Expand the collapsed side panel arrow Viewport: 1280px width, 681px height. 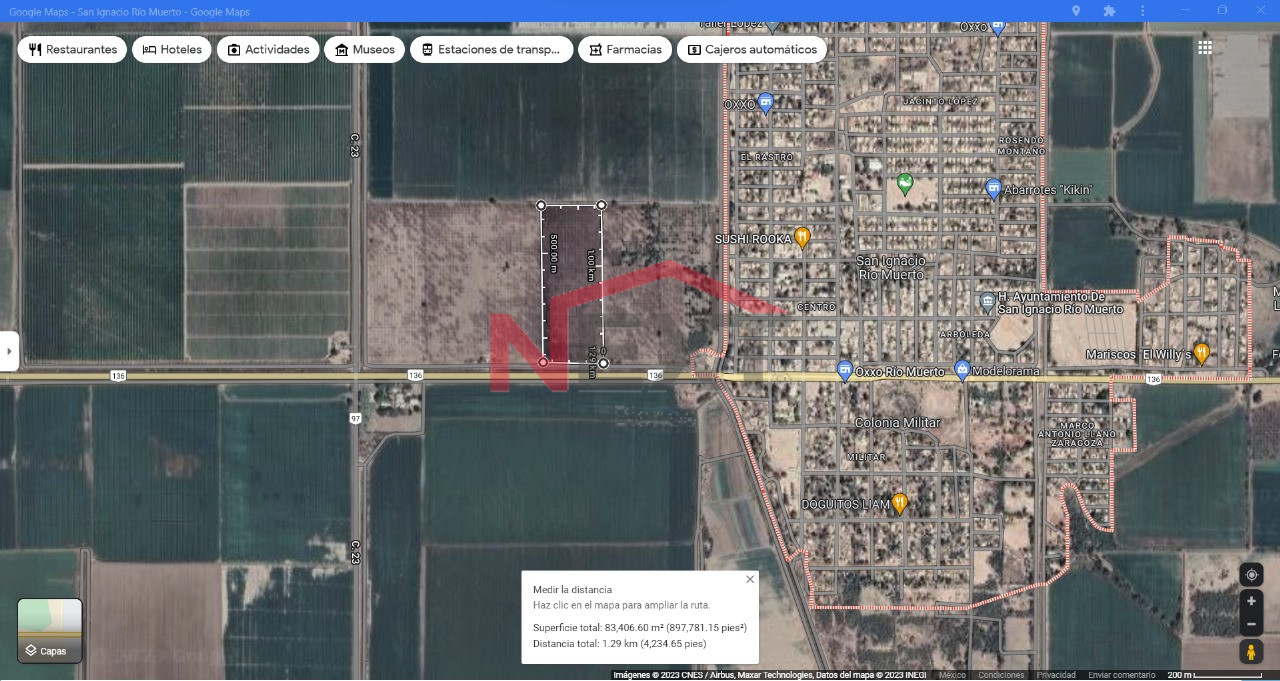click(x=9, y=351)
